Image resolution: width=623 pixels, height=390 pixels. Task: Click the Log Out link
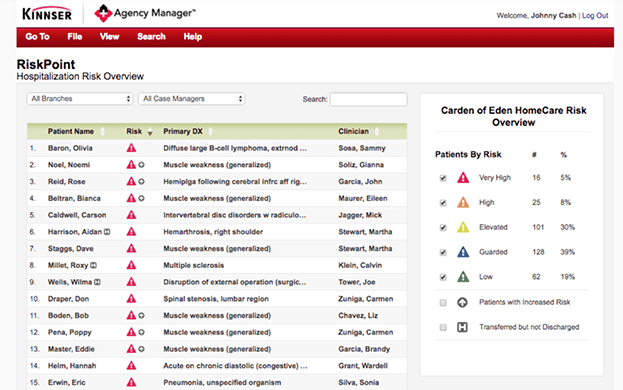[595, 15]
